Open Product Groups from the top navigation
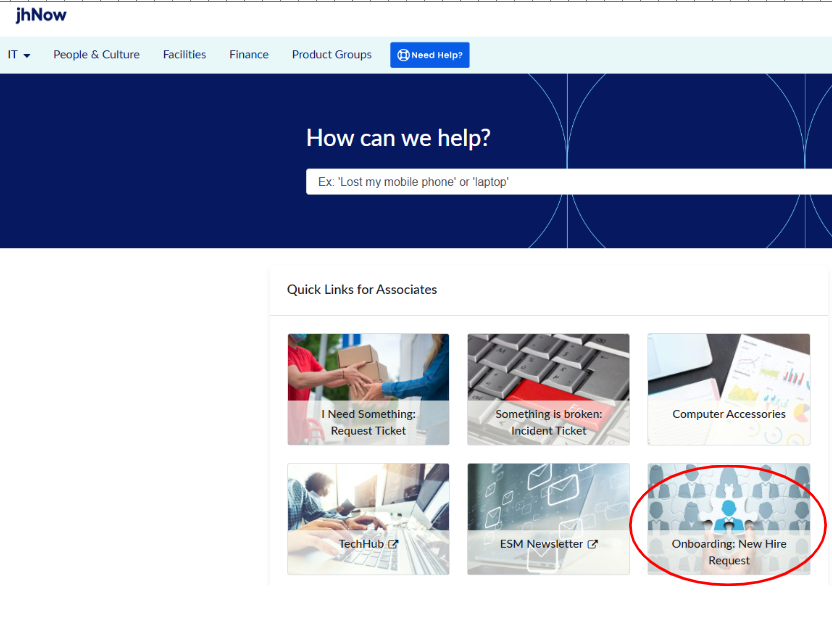This screenshot has height=625, width=832. click(x=331, y=55)
